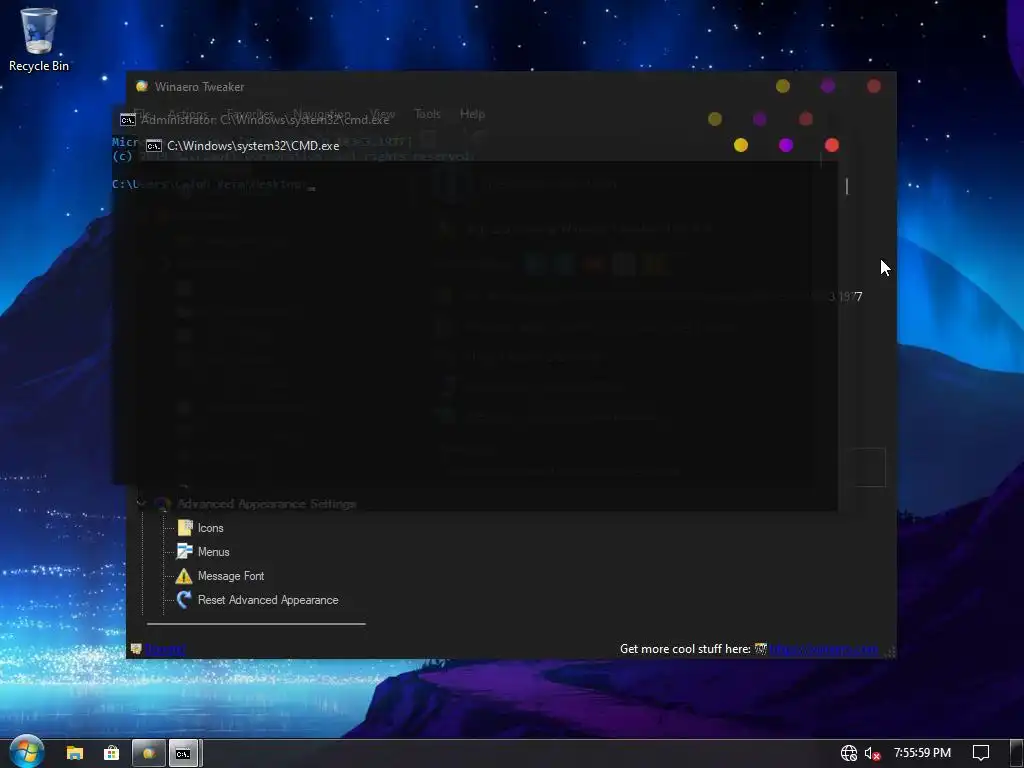Open the Start menu orb
This screenshot has height=768, width=1024.
tap(27, 752)
